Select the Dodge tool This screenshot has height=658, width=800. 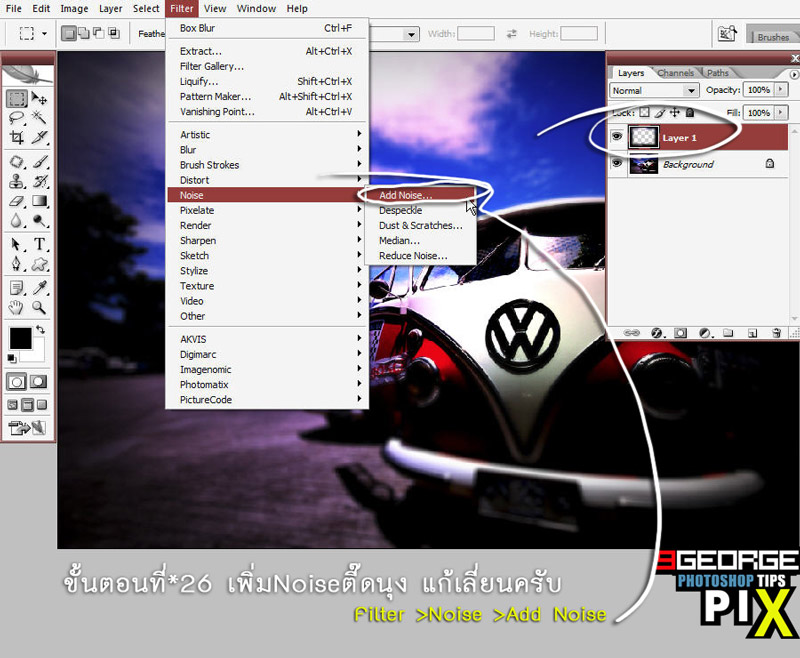[39, 220]
